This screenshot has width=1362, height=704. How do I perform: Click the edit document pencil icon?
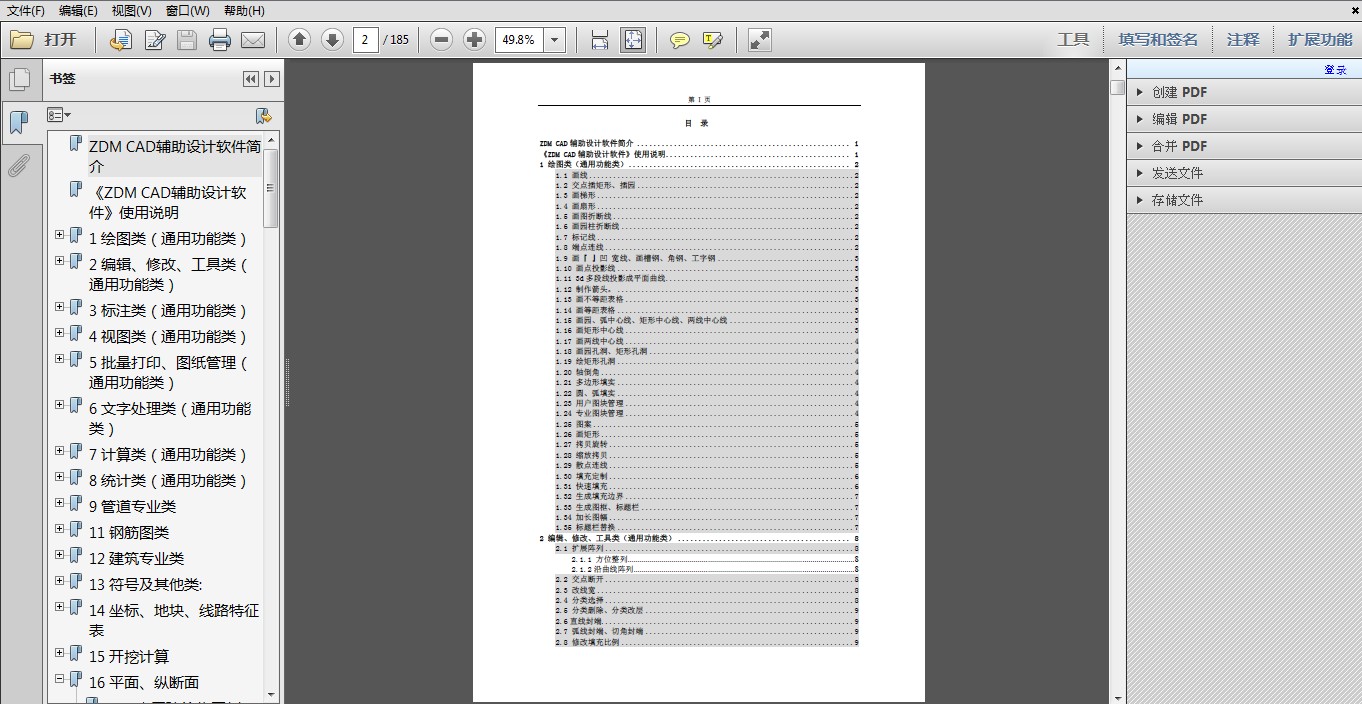pyautogui.click(x=155, y=40)
